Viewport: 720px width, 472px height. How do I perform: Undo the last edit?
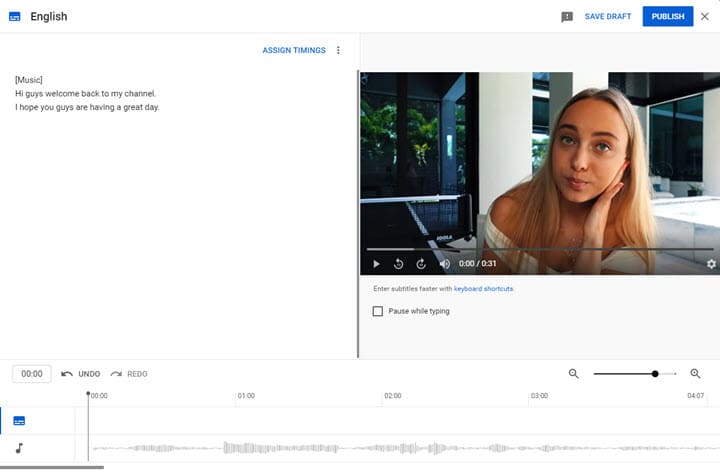coord(81,374)
